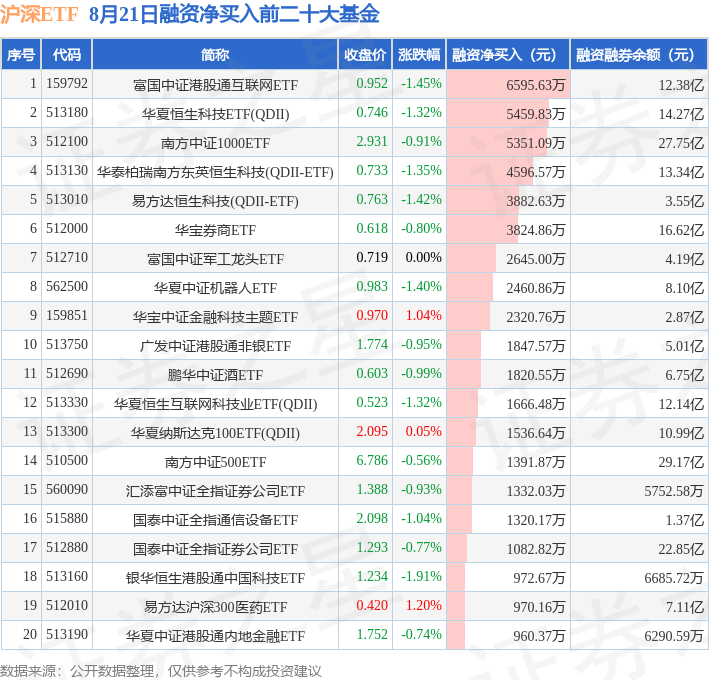The image size is (709, 680).
Task: Select 华夏中证机器人ETF name
Action: coord(215,288)
